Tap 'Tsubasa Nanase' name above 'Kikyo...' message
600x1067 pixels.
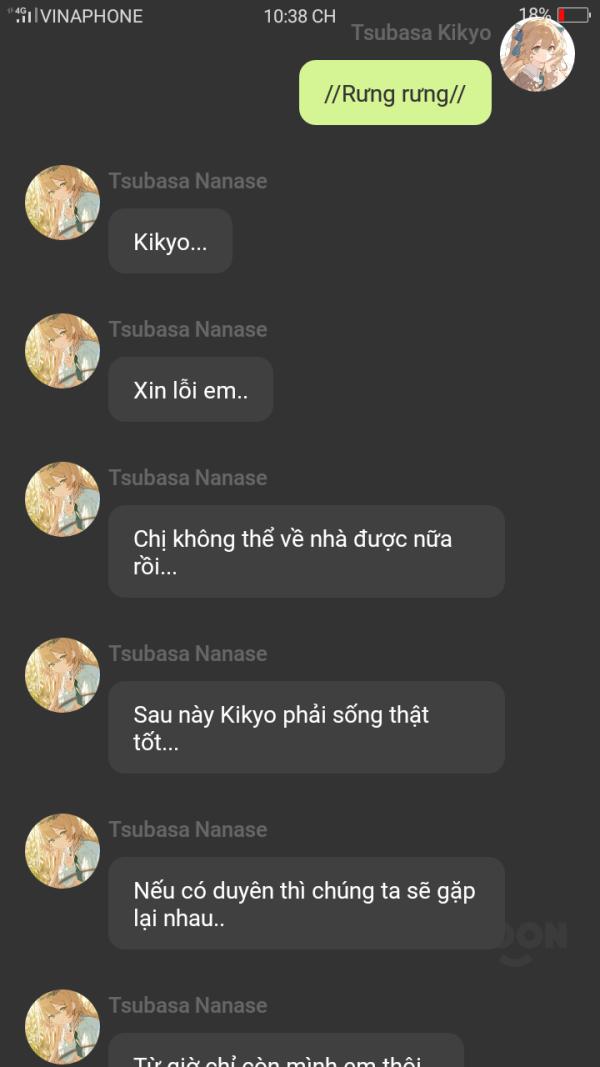click(x=188, y=181)
